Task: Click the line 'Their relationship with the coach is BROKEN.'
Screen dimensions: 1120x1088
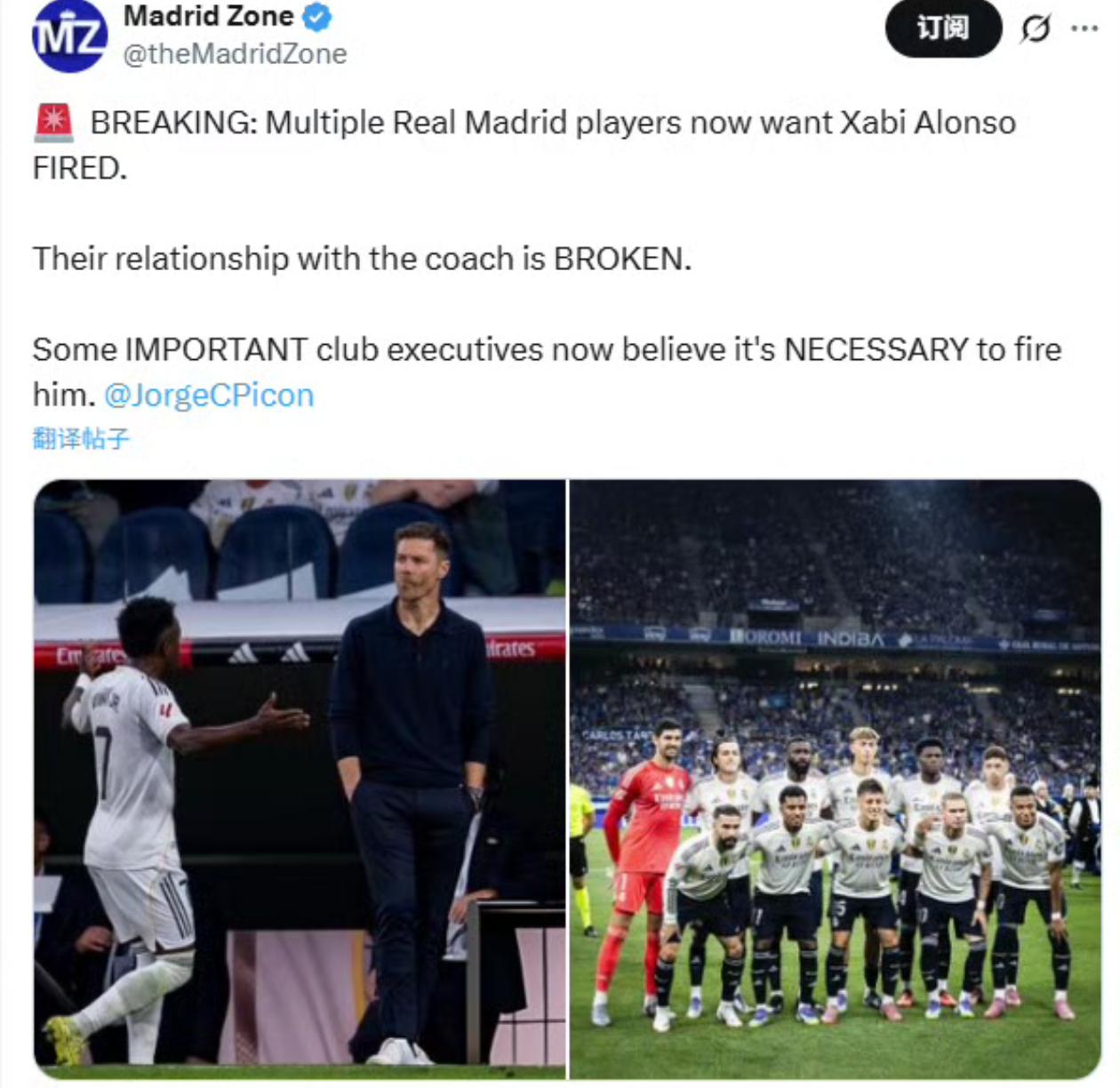Action: tap(362, 259)
